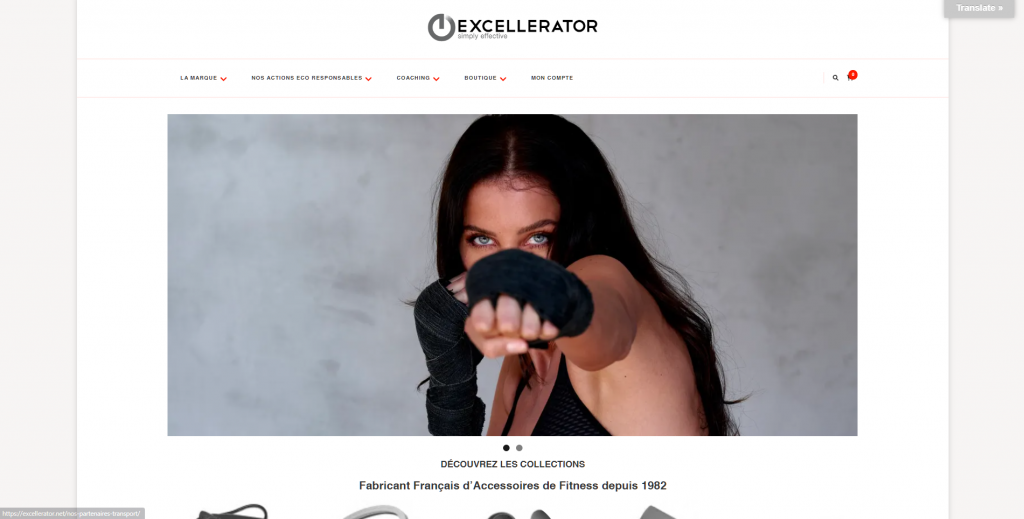
Task: Expand the chevron beside Coaching
Action: (436, 79)
